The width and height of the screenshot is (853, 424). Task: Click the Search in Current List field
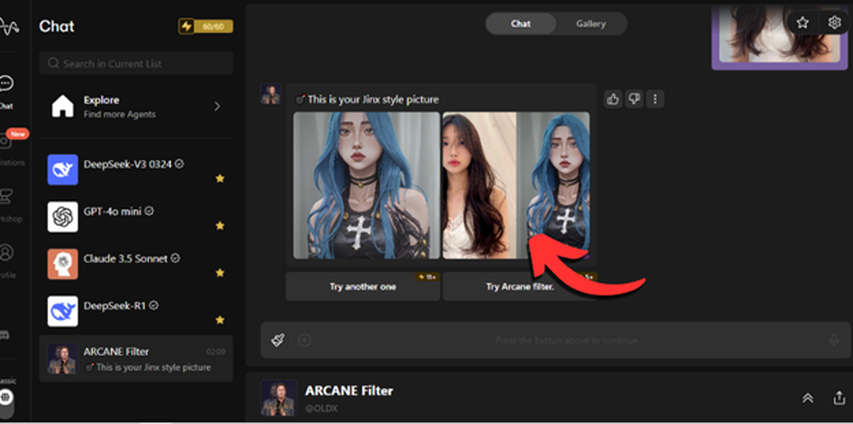tap(136, 64)
